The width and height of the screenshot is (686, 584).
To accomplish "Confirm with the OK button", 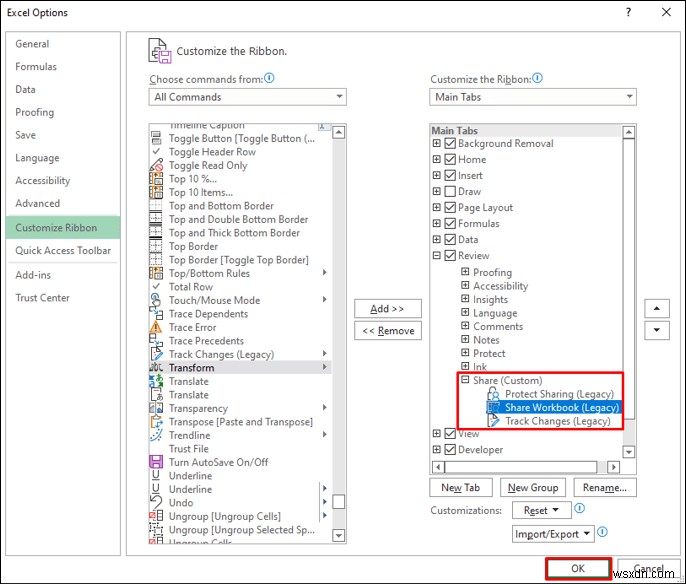I will point(578,568).
